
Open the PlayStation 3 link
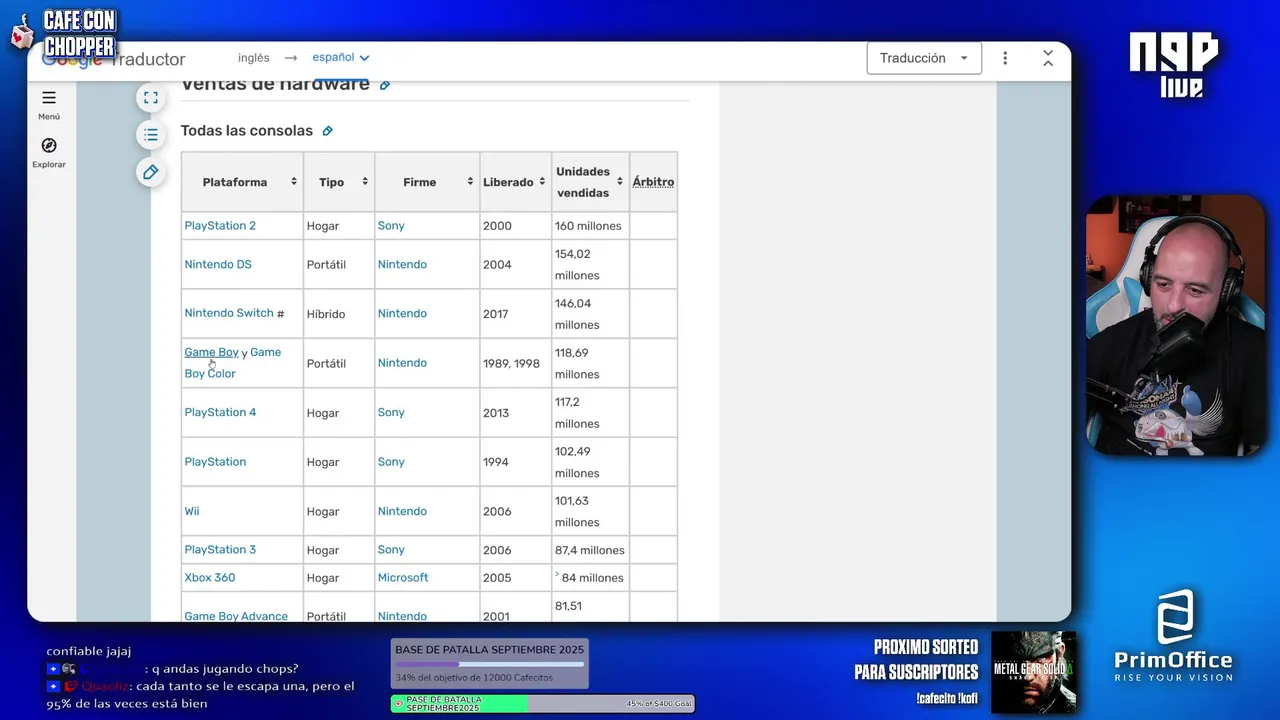[x=220, y=550]
